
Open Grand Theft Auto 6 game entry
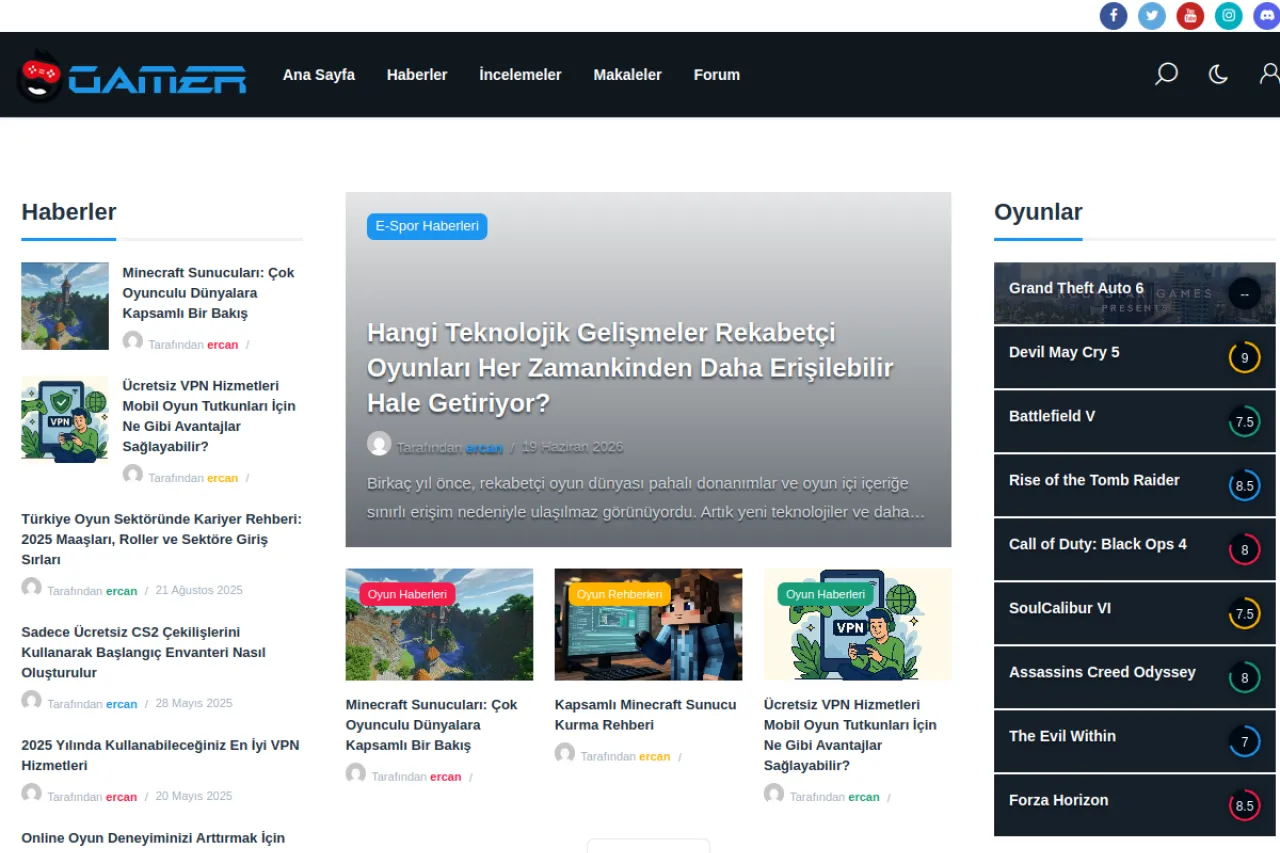[1135, 293]
